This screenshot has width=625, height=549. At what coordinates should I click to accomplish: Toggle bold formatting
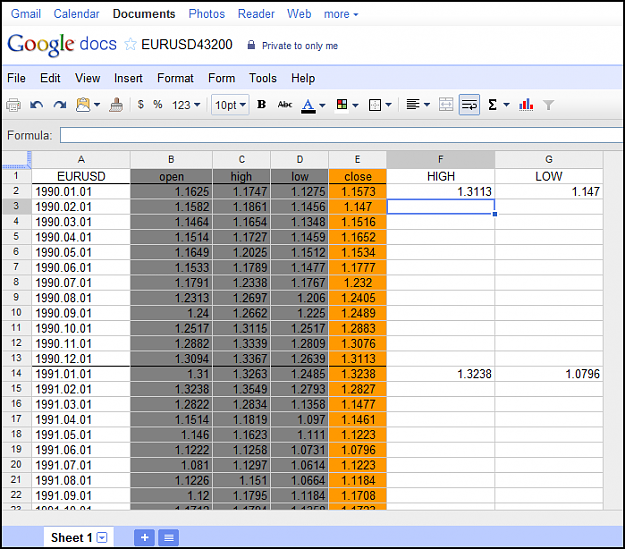click(x=261, y=104)
